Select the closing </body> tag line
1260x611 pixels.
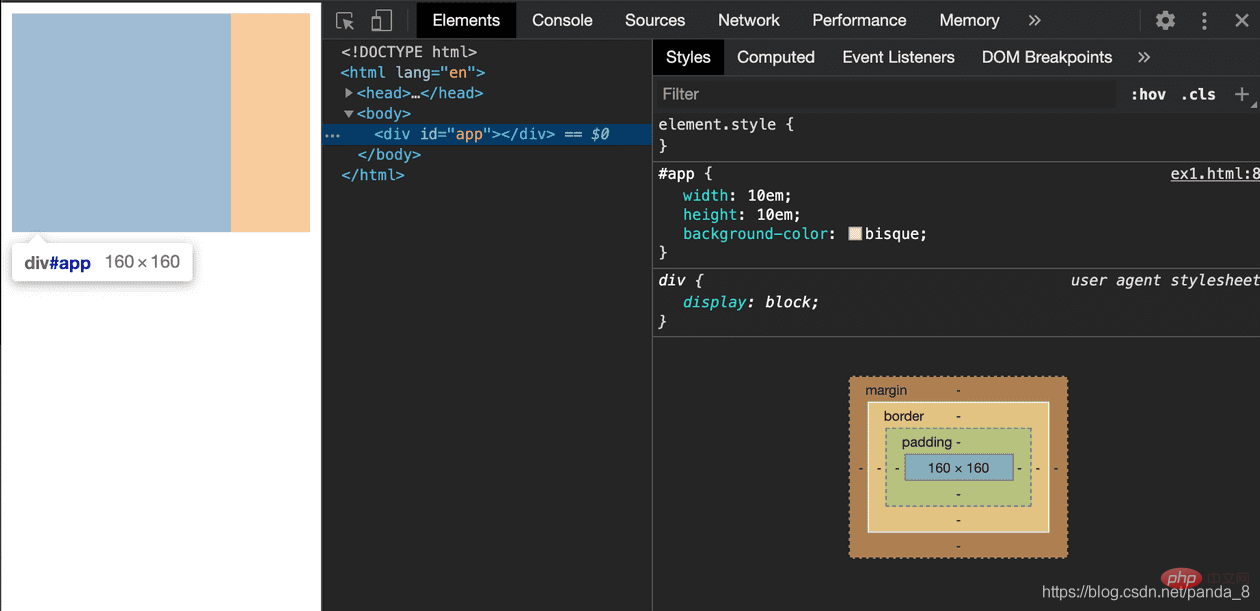click(389, 155)
